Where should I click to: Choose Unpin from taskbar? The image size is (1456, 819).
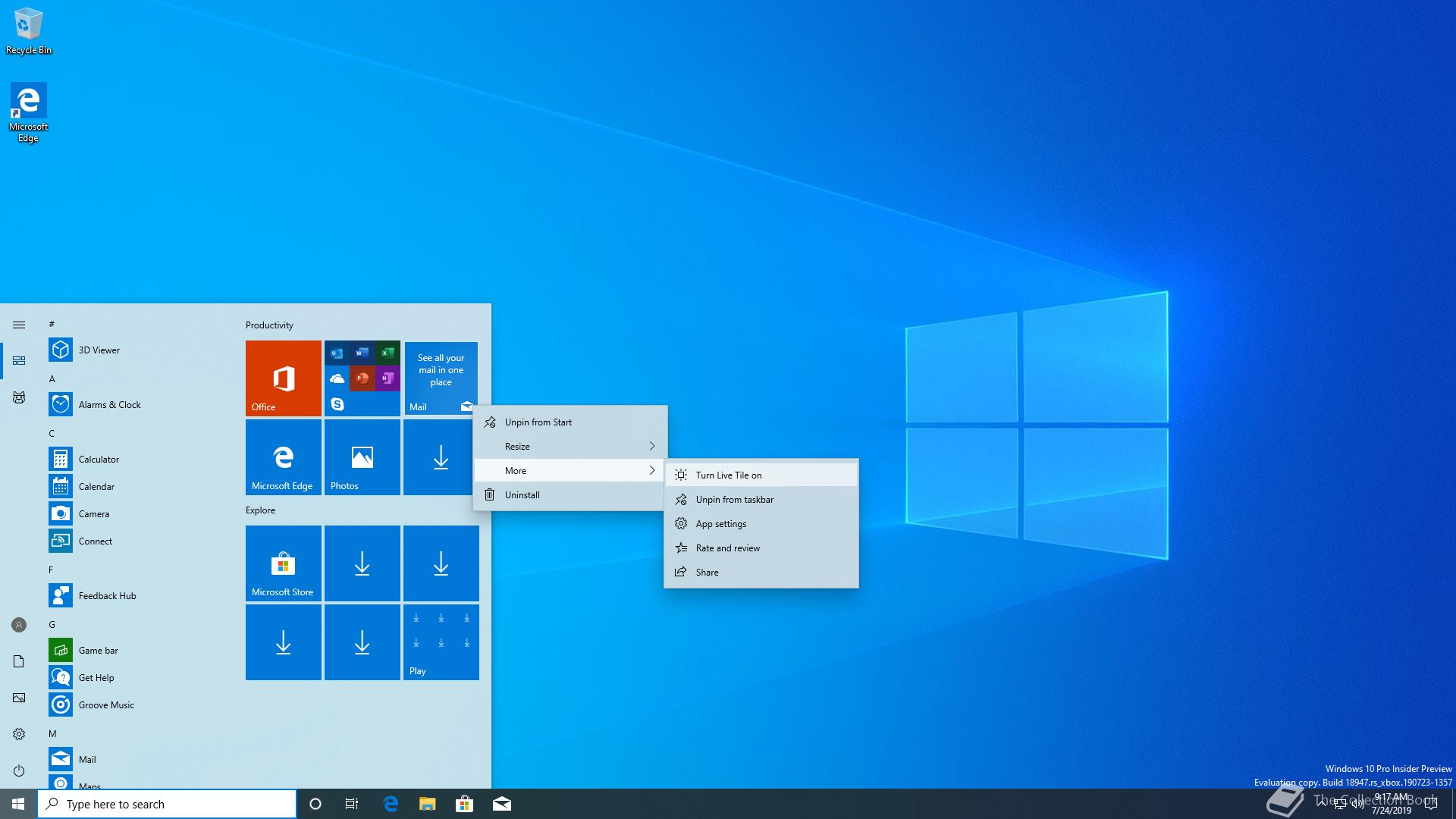761,500
